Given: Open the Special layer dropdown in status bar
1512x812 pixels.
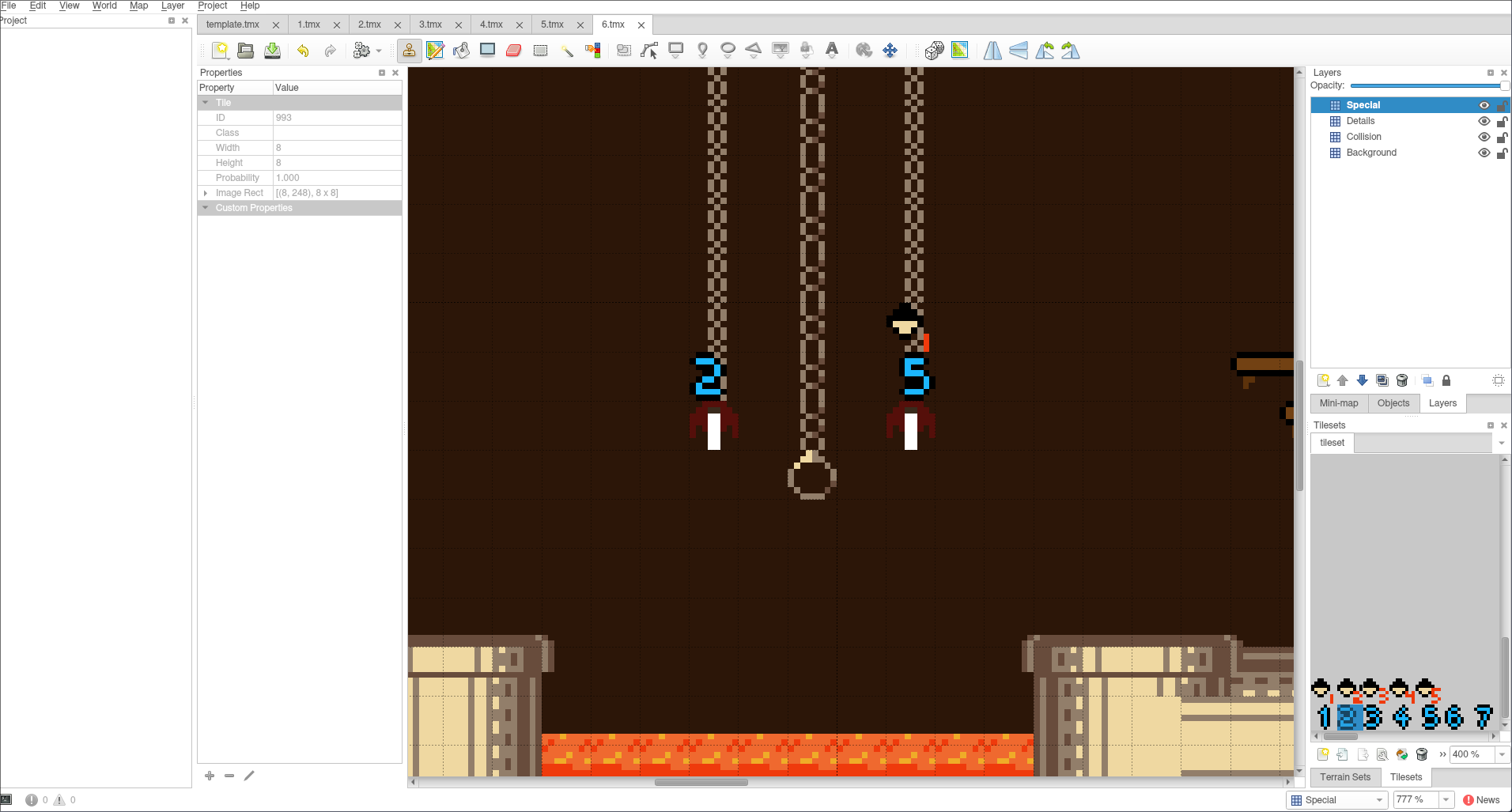Looking at the screenshot, I should [x=1379, y=800].
